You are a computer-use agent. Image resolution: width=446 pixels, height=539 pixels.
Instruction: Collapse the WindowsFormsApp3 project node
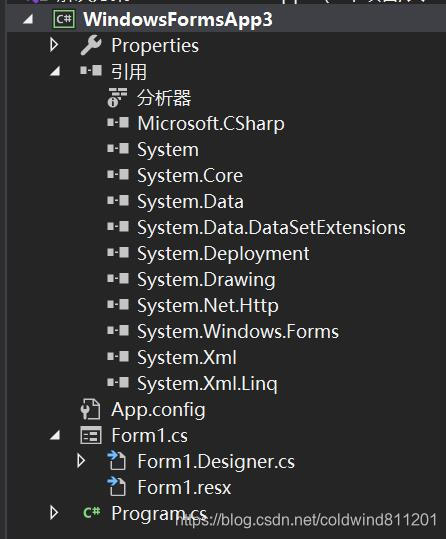click(28, 19)
